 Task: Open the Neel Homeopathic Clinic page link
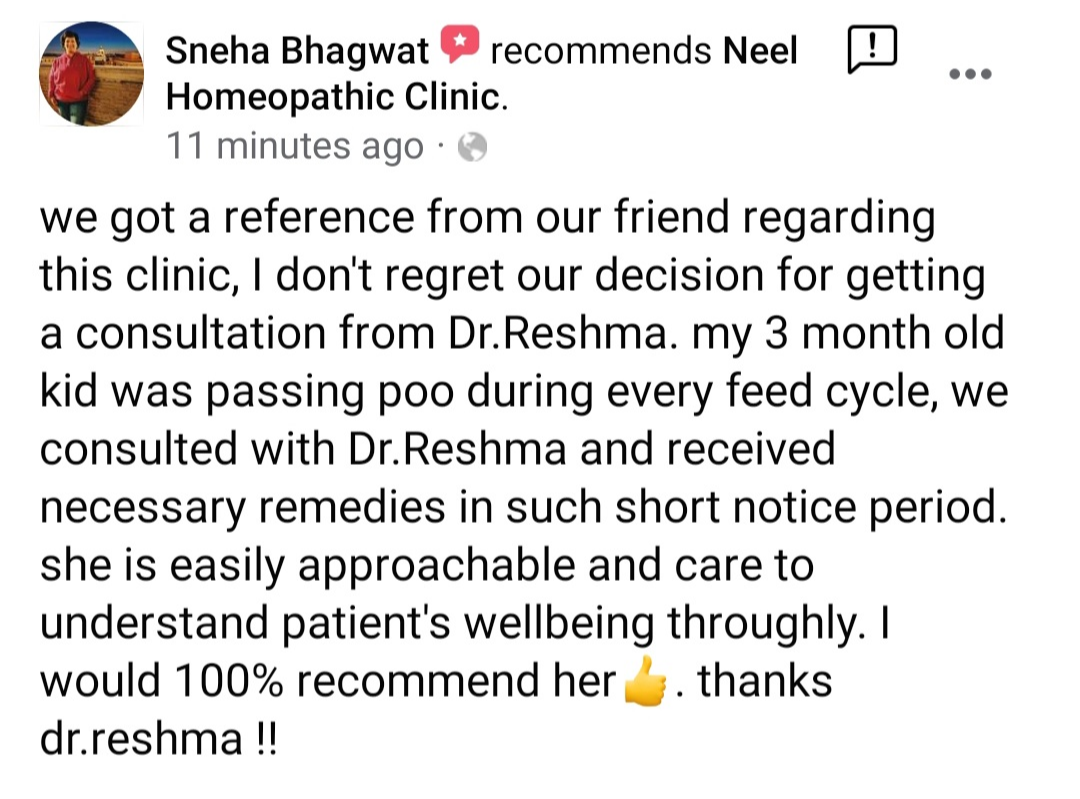[x=335, y=96]
